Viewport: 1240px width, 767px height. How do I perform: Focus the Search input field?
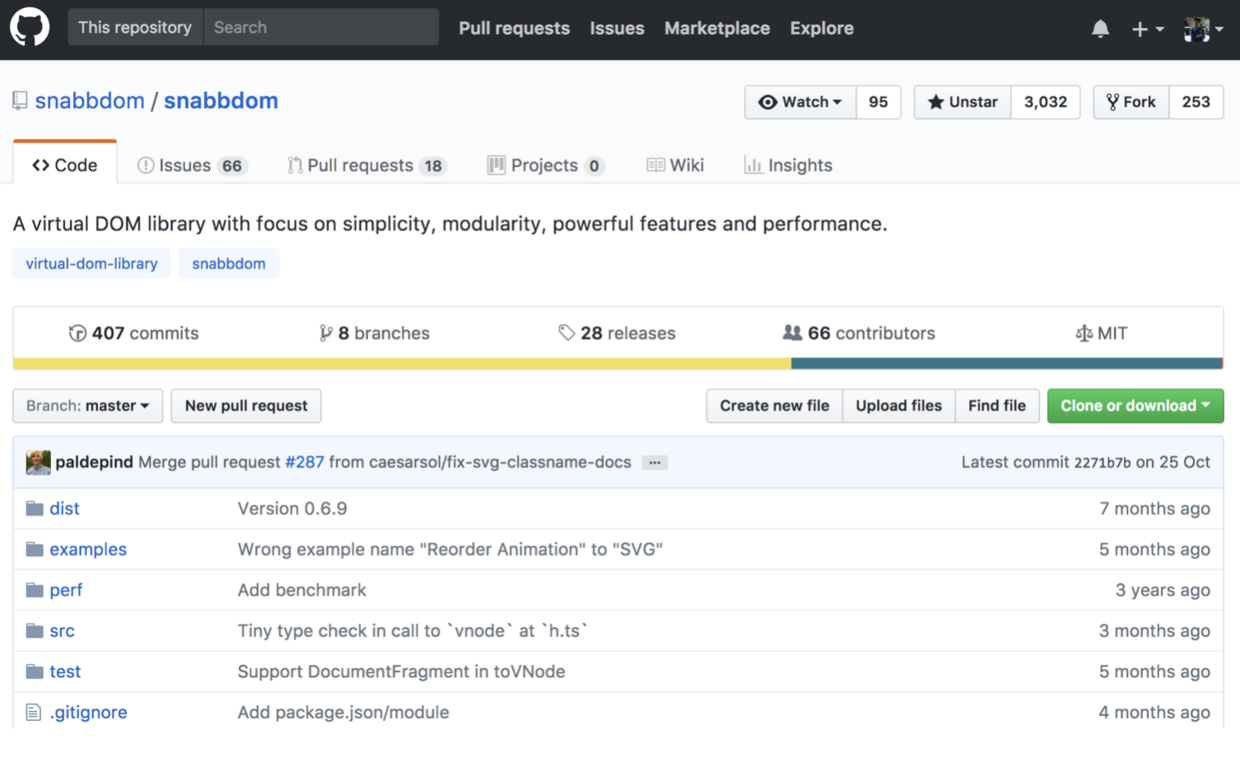click(x=321, y=27)
